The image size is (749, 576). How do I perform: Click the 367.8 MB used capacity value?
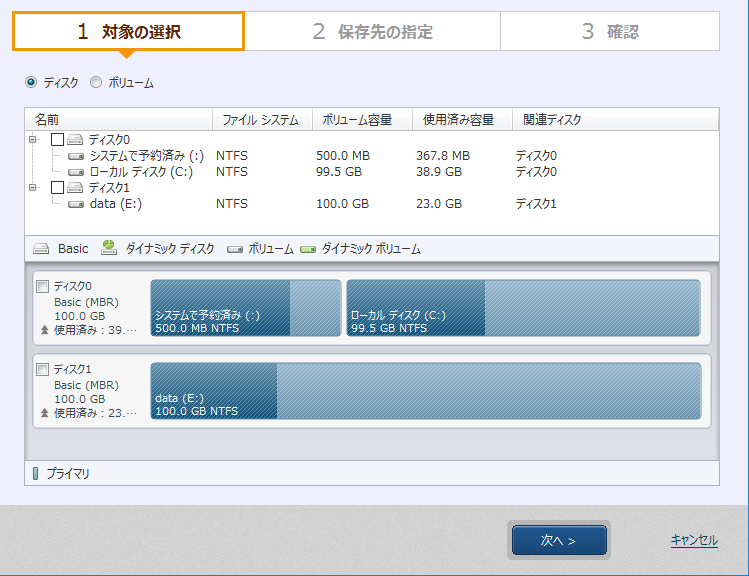[x=443, y=156]
